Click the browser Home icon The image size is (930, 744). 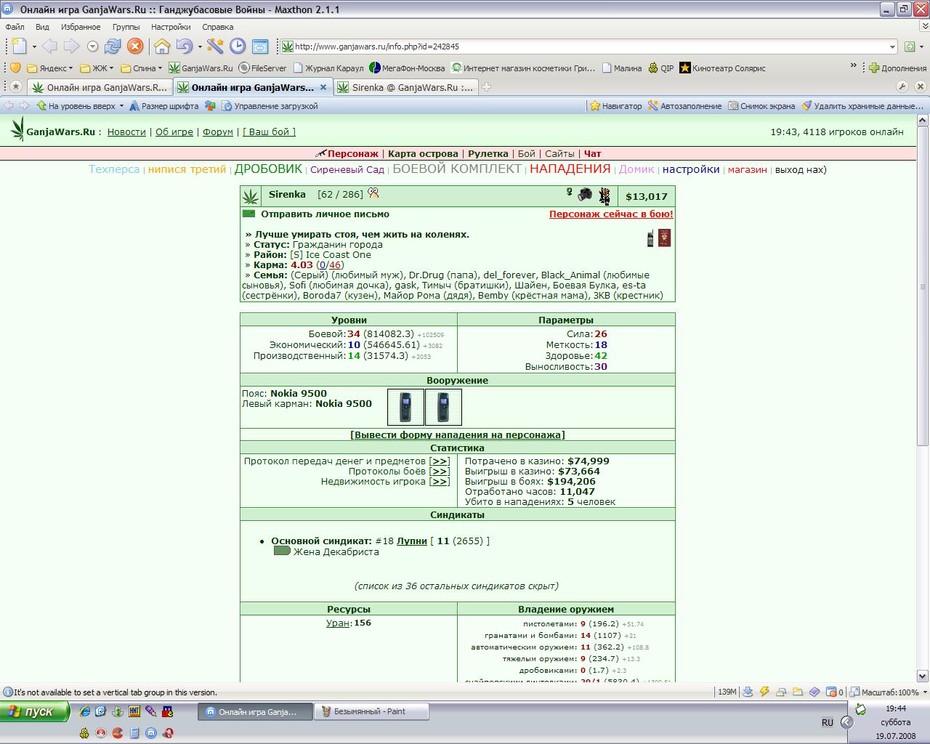[162, 46]
